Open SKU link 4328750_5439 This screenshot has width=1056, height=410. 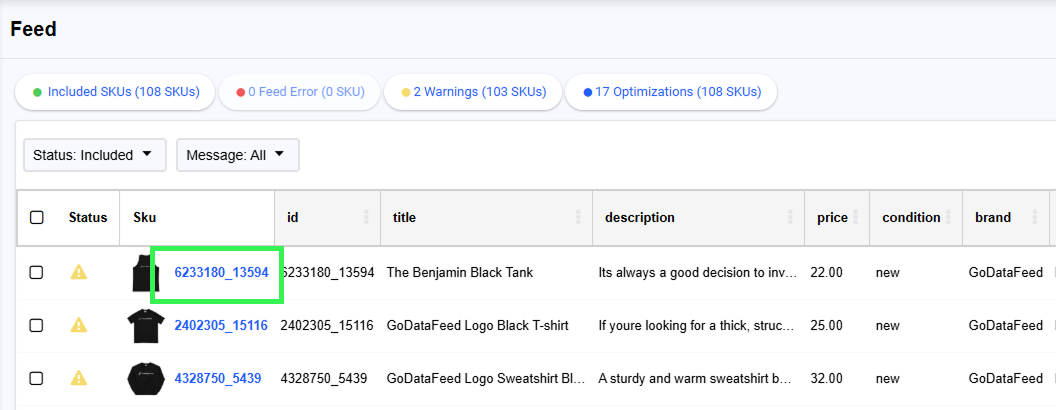pyautogui.click(x=217, y=378)
